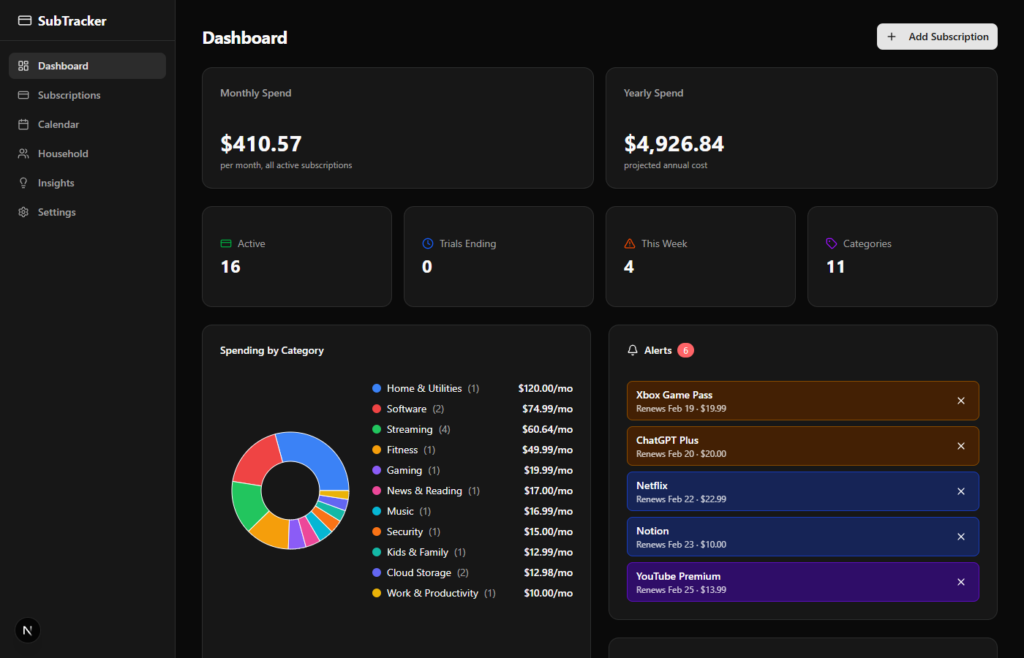Select the Dashboard grid icon
Image resolution: width=1024 pixels, height=658 pixels.
(24, 65)
